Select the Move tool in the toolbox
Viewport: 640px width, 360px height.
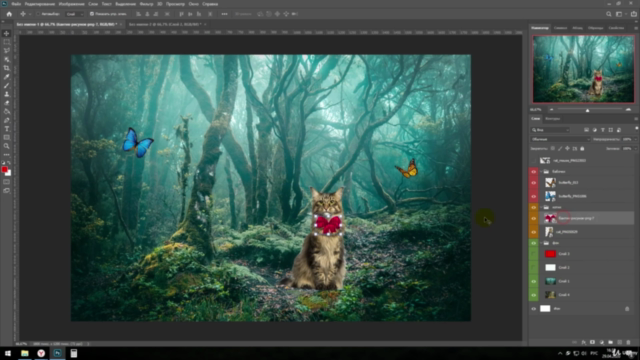[x=7, y=33]
